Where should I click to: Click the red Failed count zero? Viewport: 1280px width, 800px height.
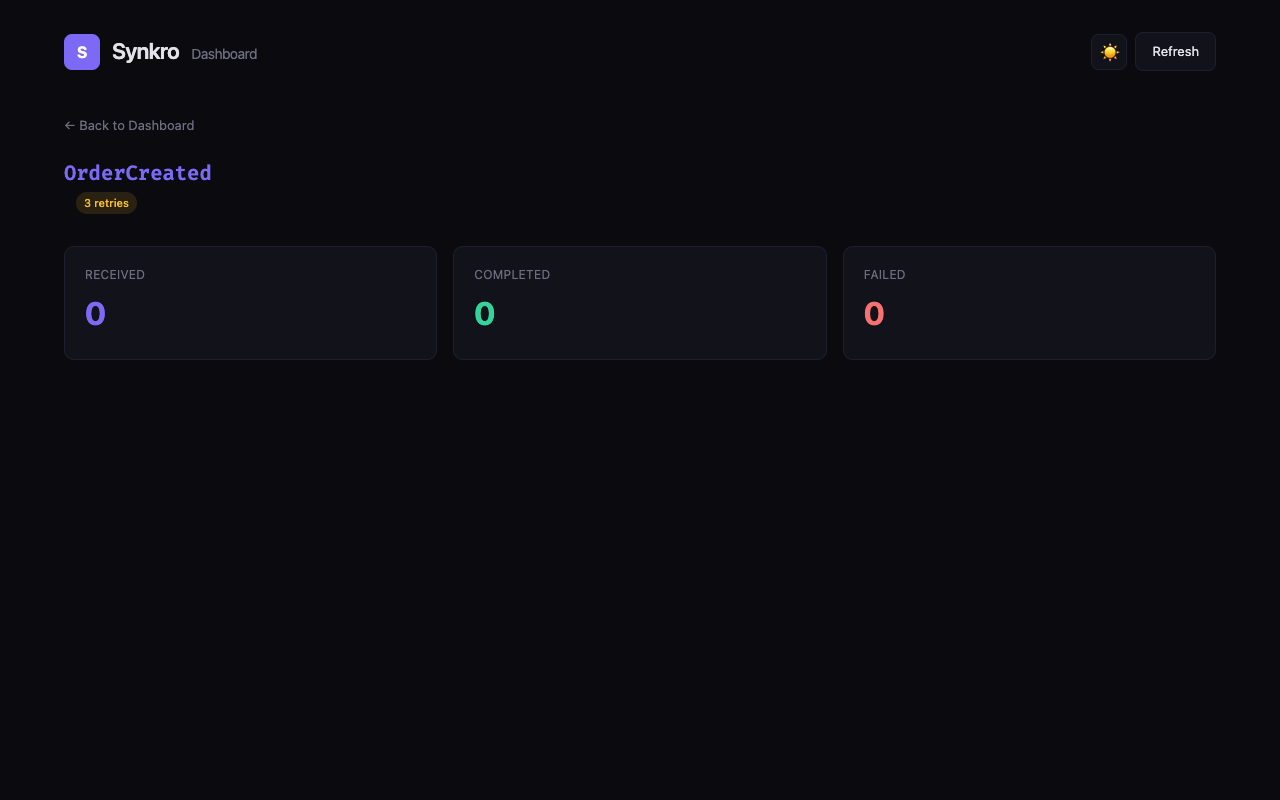tap(874, 314)
